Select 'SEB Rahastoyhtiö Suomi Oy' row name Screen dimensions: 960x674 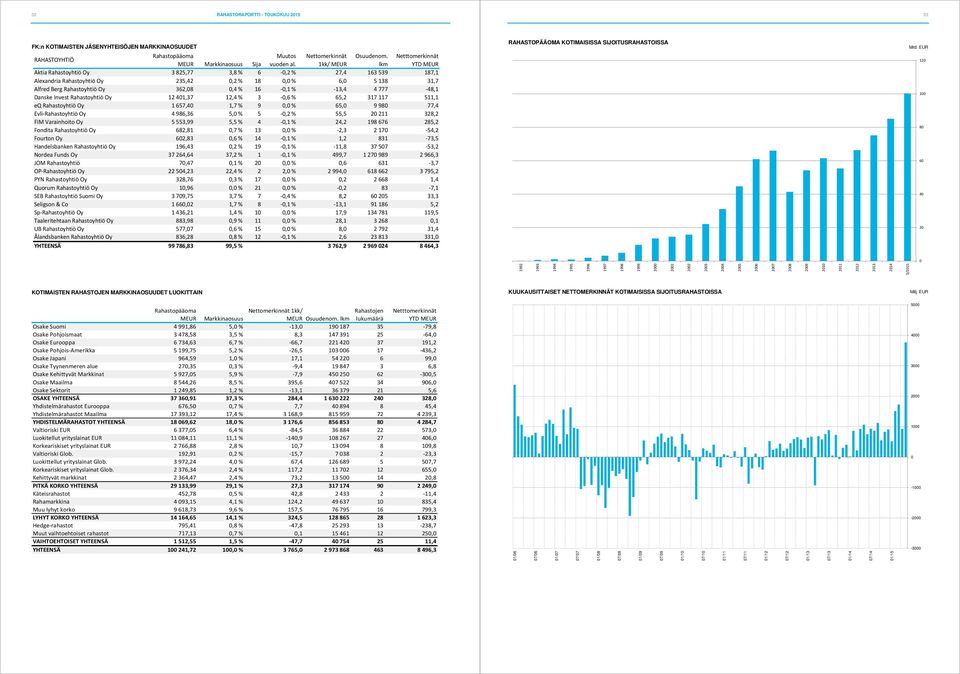pos(69,197)
